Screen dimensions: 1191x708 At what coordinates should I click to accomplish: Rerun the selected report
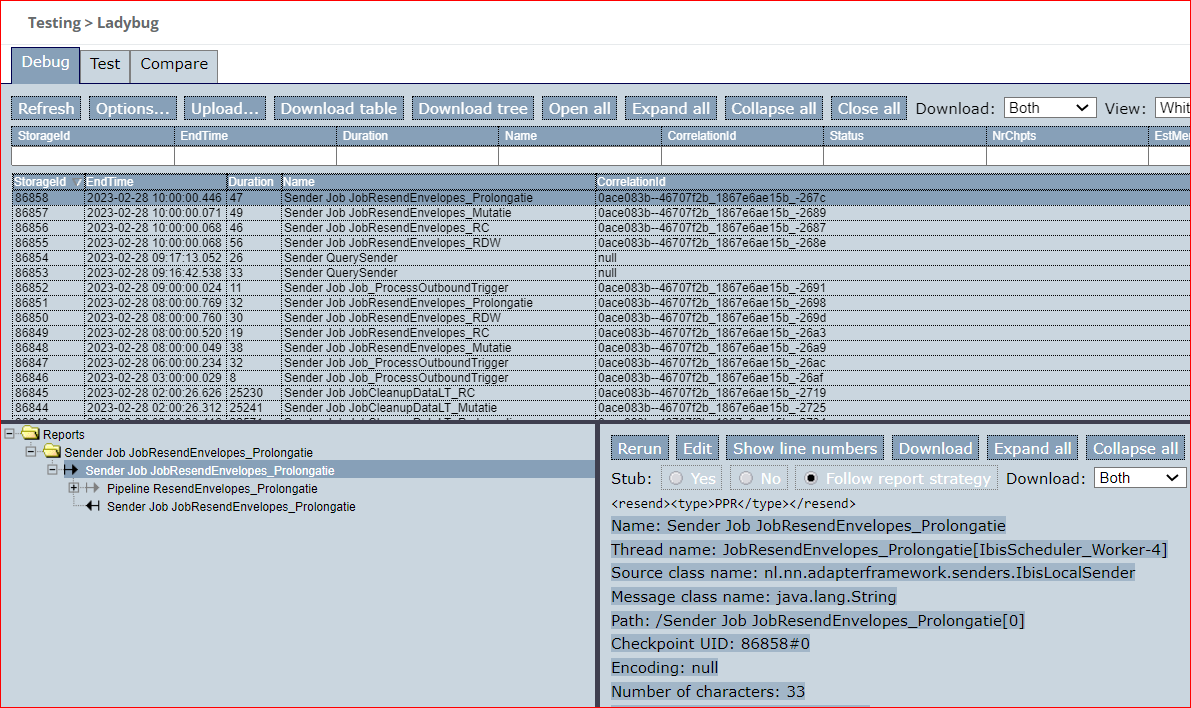coord(639,448)
